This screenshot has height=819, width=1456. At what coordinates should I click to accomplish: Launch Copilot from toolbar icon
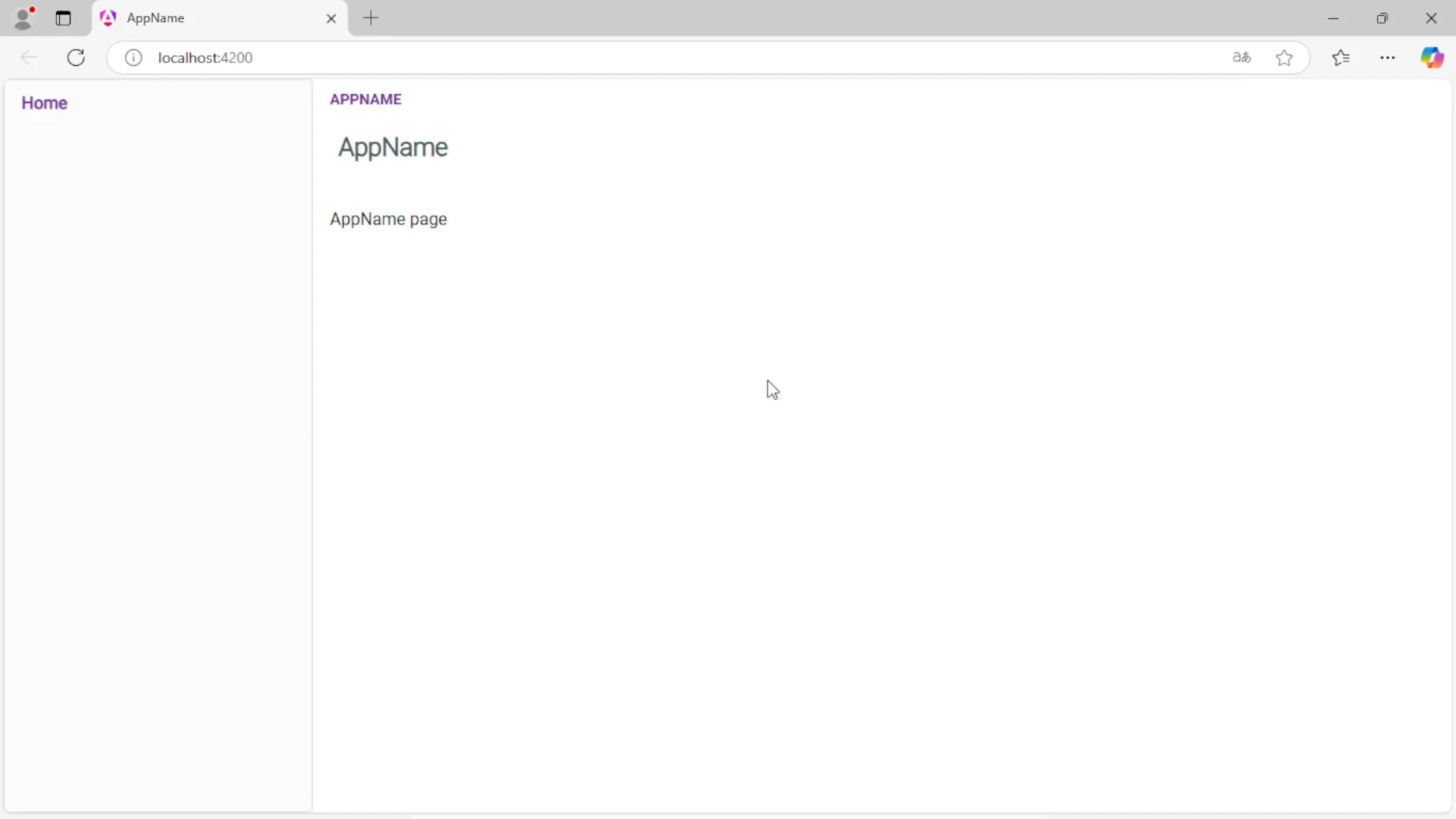[x=1432, y=58]
